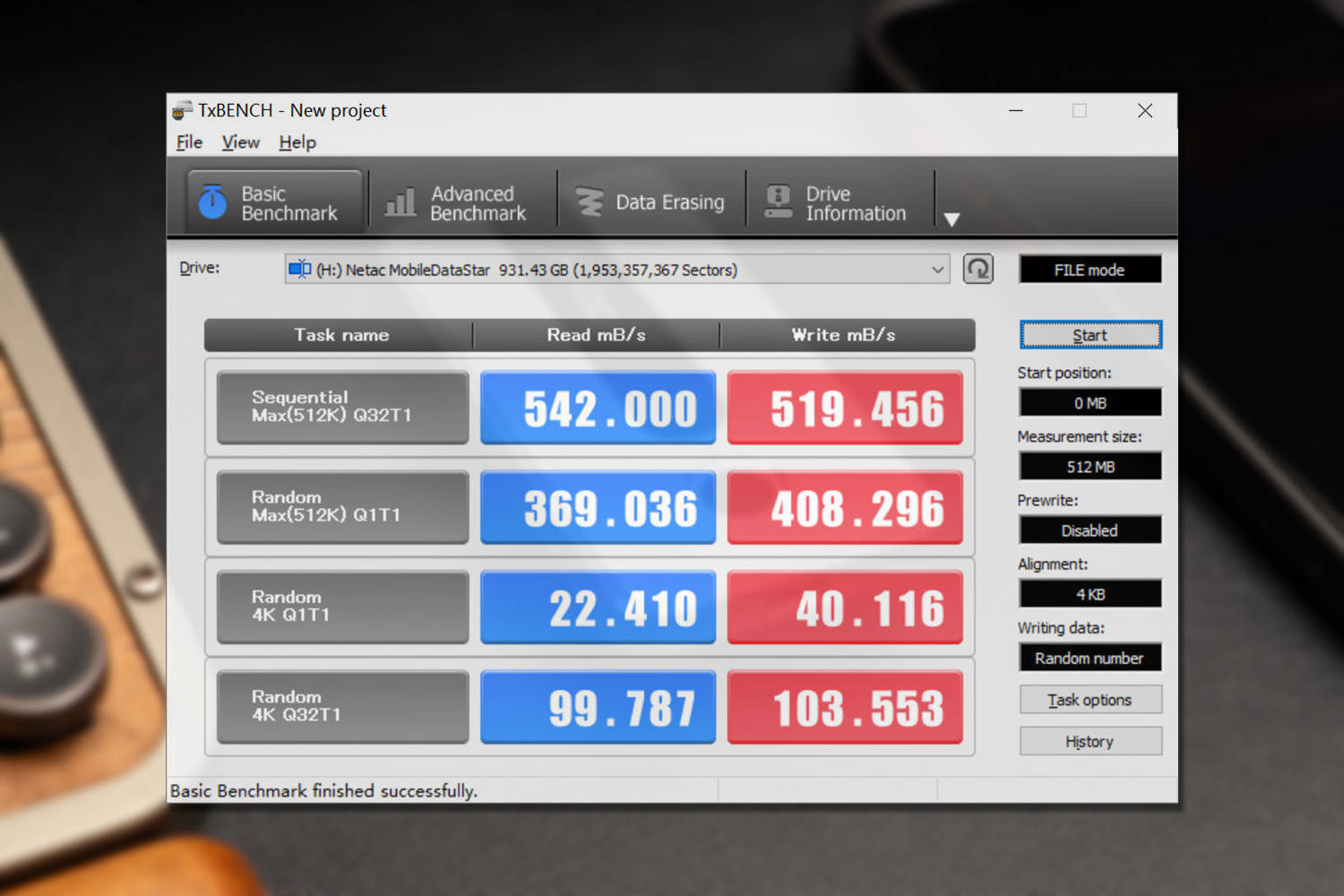The image size is (1344, 896).
Task: Click the Write mB/s column header
Action: (847, 335)
